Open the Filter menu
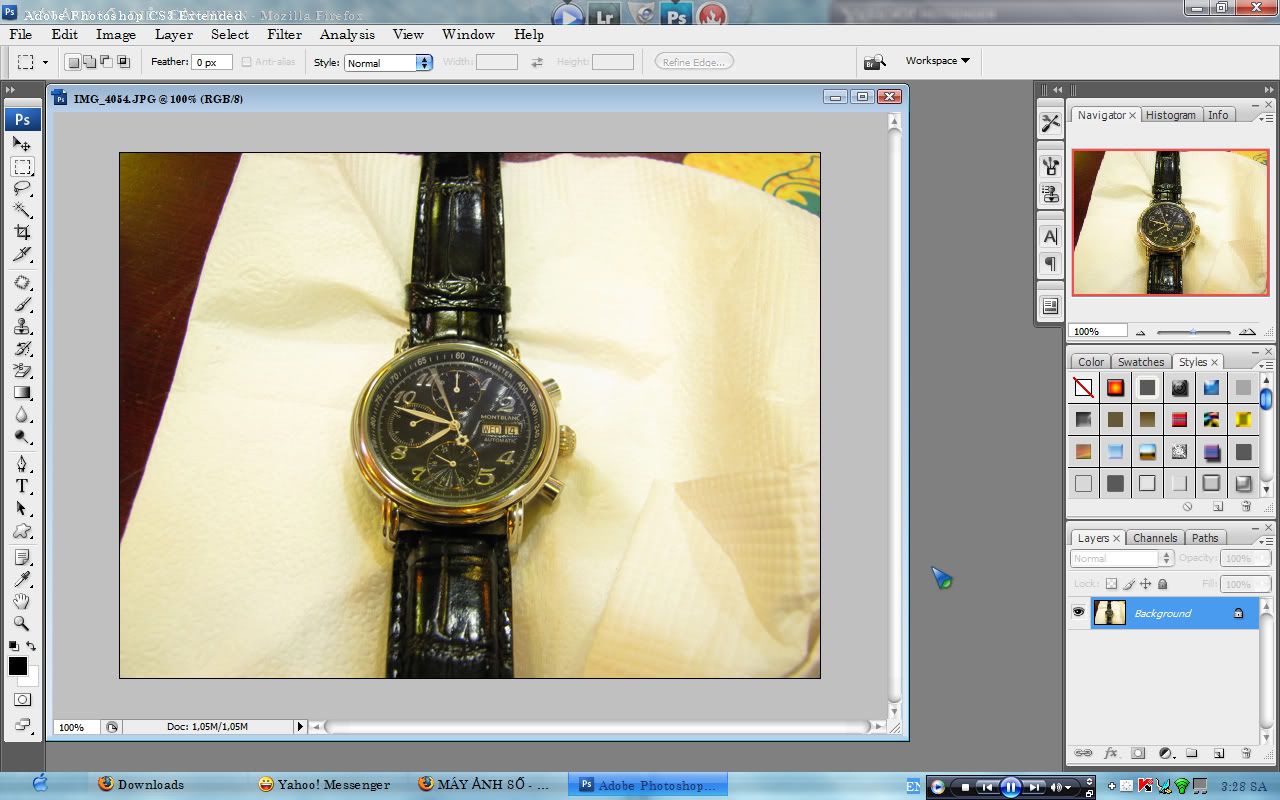1280x800 pixels. [284, 34]
